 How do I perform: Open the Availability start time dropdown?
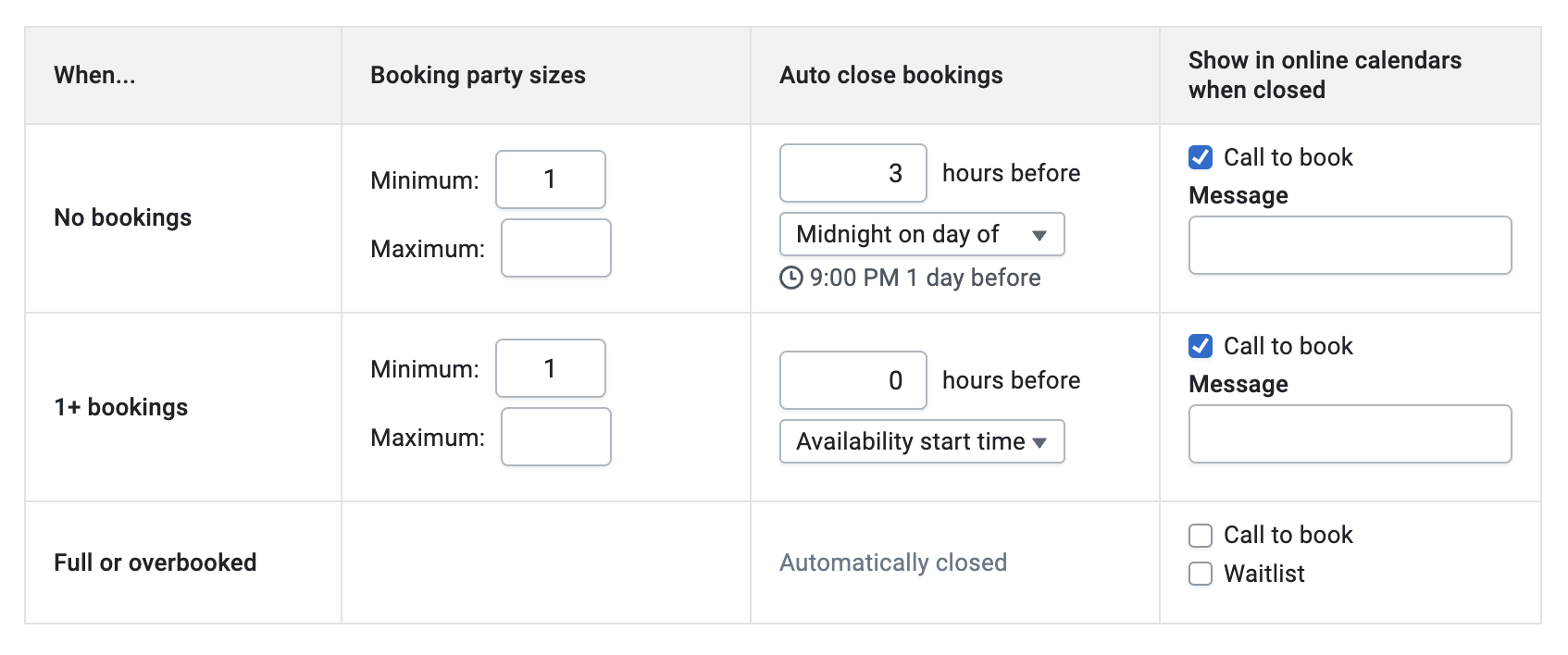(x=922, y=441)
